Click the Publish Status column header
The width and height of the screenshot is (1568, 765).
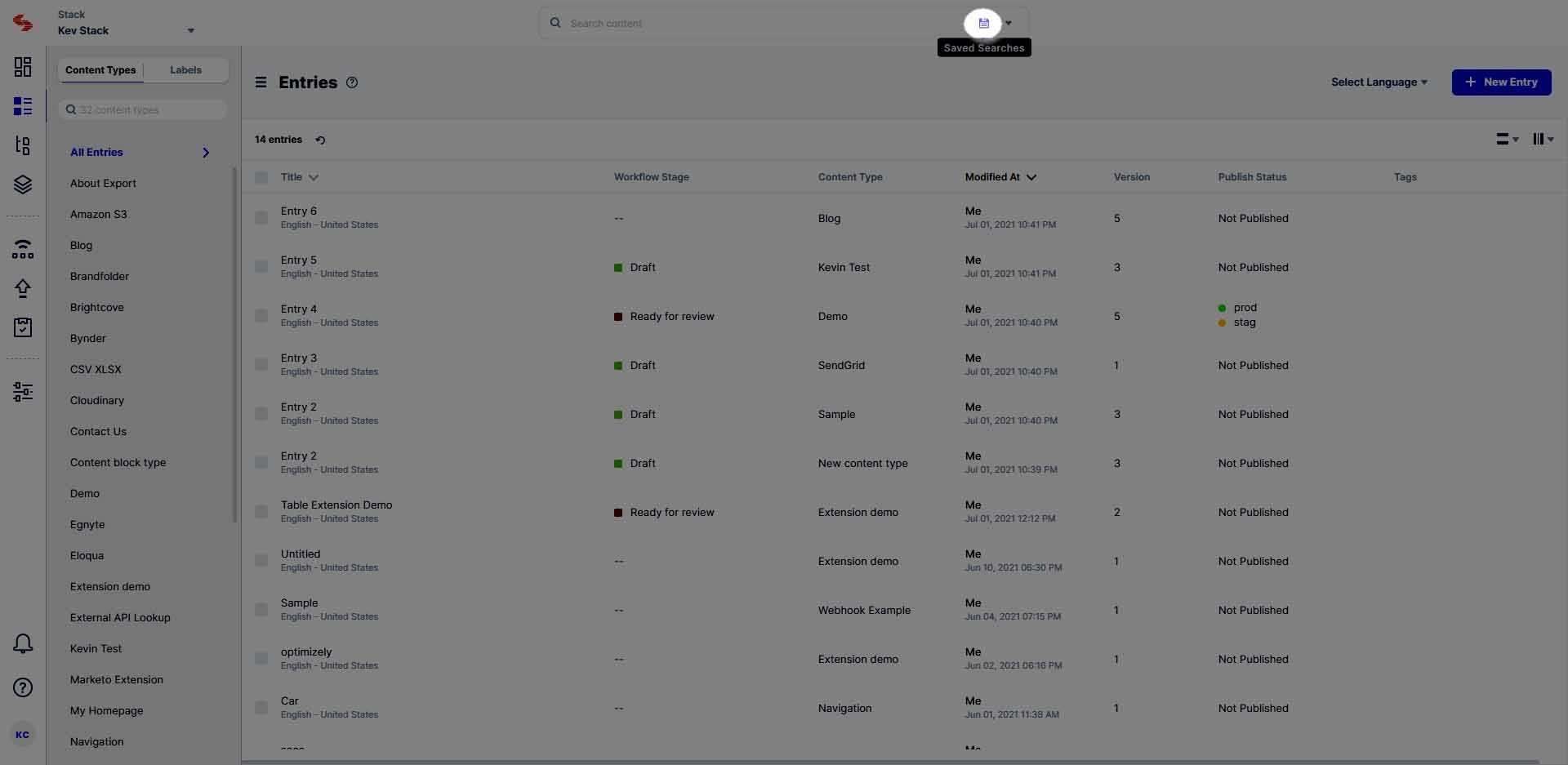pyautogui.click(x=1252, y=177)
